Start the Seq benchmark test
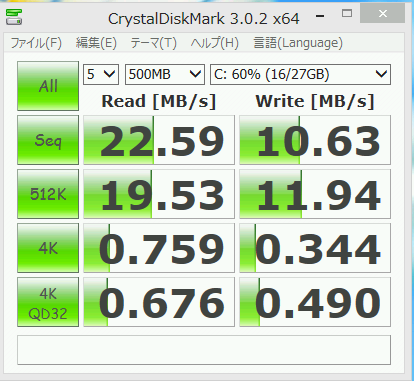 point(48,140)
